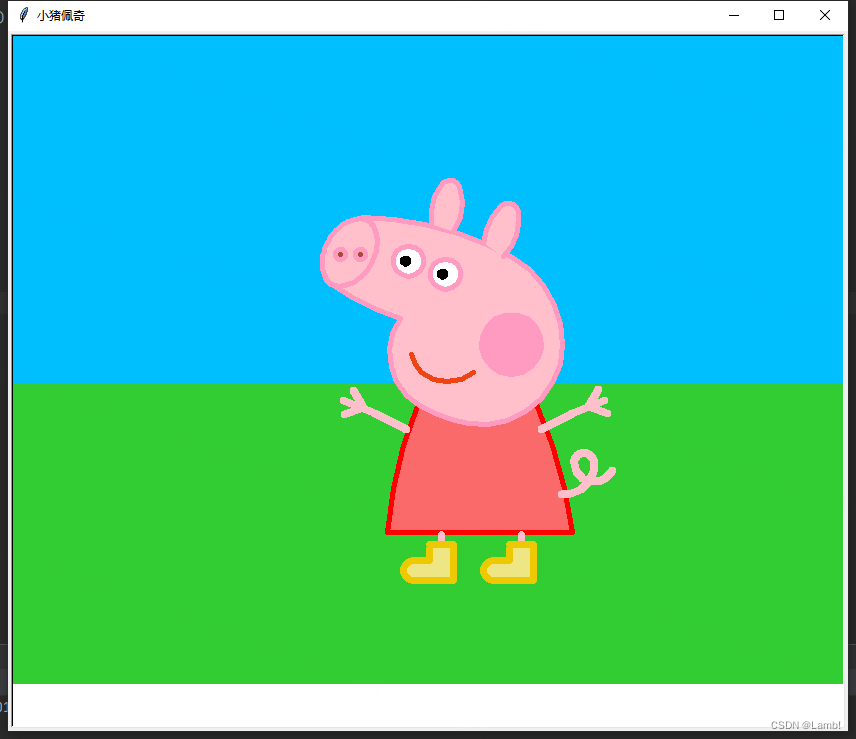Close the 小猪佩奇 window
The image size is (856, 739).
click(x=825, y=15)
